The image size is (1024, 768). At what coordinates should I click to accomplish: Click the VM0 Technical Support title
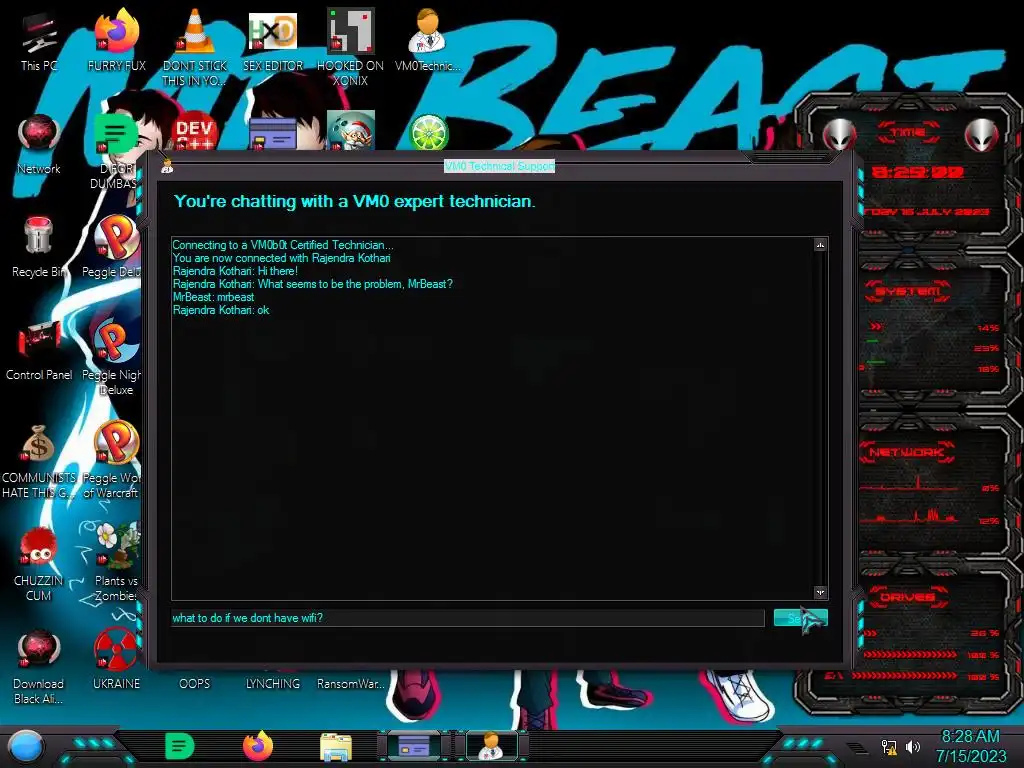500,166
